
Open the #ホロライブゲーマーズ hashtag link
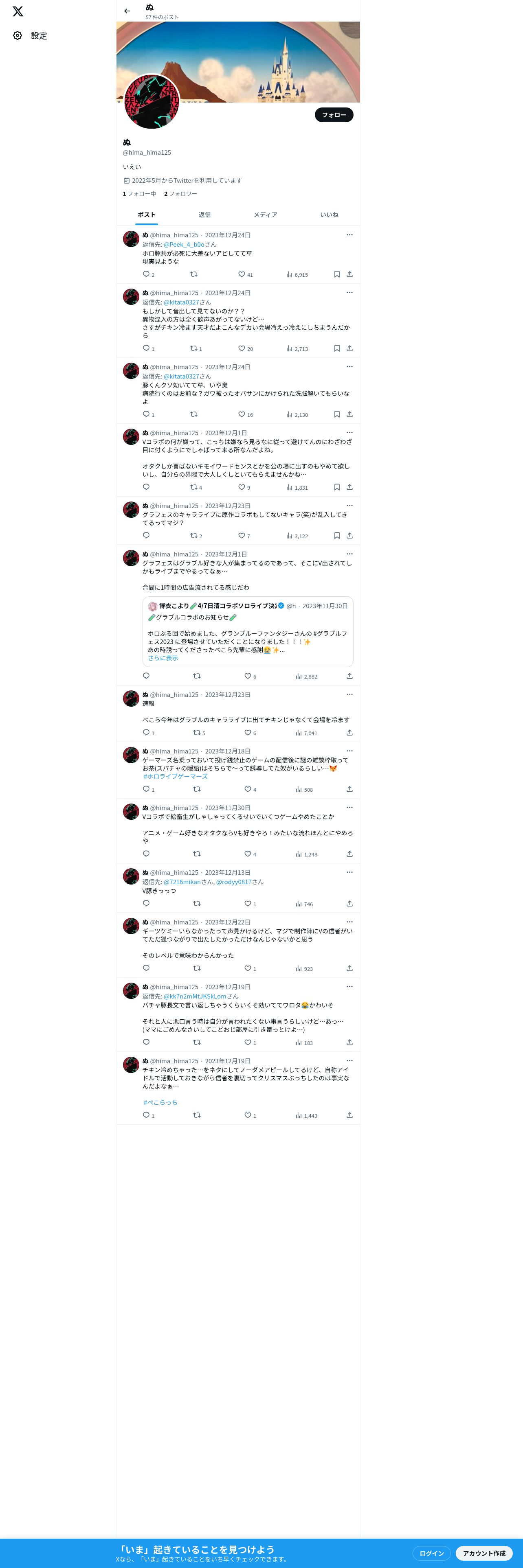pyautogui.click(x=175, y=777)
